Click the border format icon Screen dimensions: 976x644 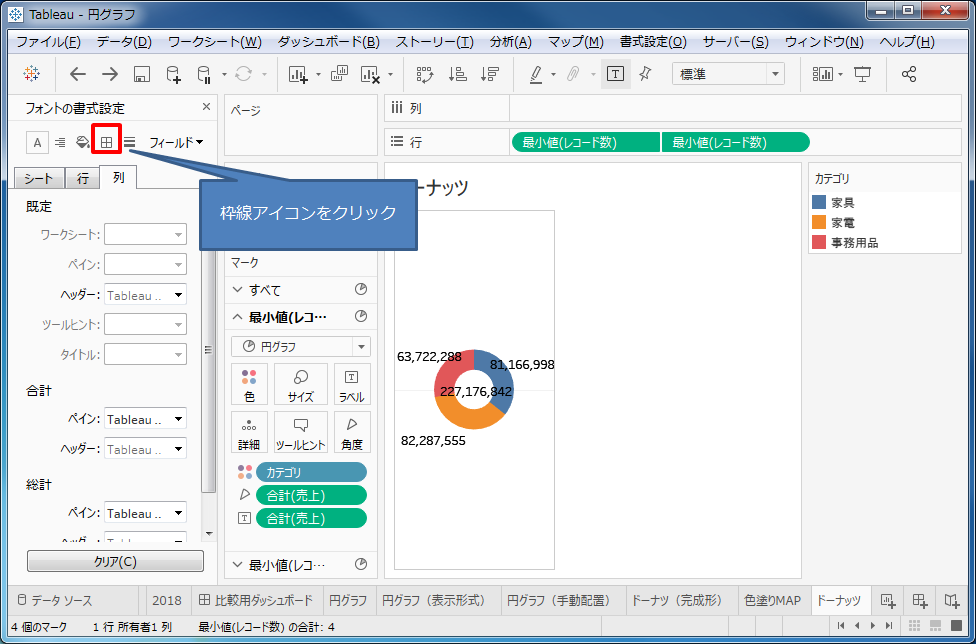pyautogui.click(x=105, y=142)
